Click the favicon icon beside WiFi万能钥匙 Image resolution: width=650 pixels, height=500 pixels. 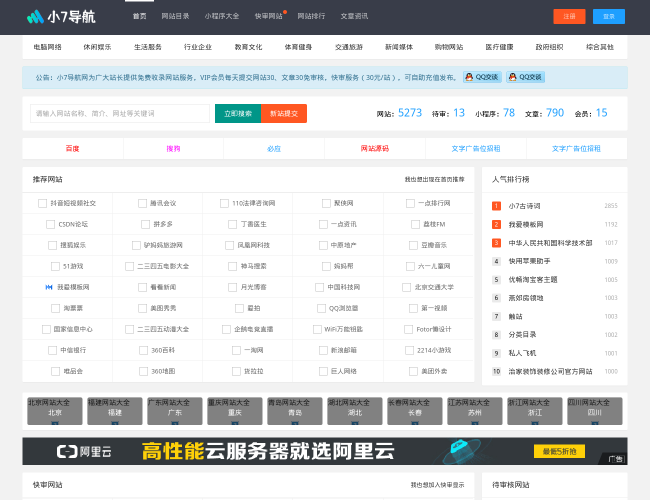pos(317,329)
